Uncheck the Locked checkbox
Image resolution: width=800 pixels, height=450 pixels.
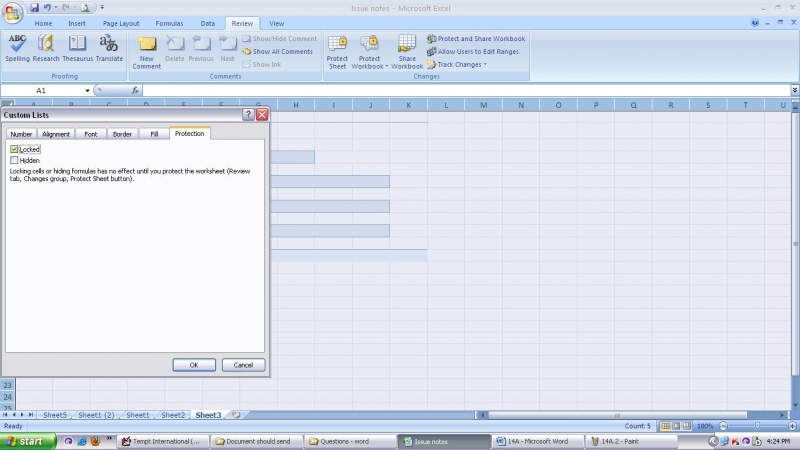click(x=15, y=149)
